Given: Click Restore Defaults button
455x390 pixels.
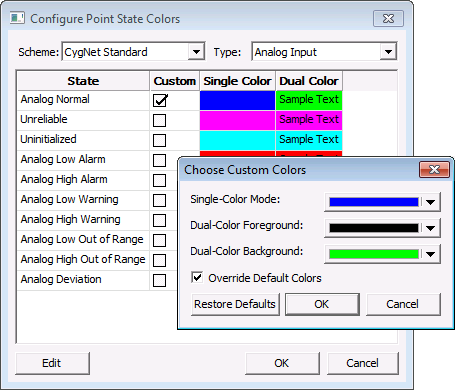Looking at the screenshot, I should tap(235, 304).
